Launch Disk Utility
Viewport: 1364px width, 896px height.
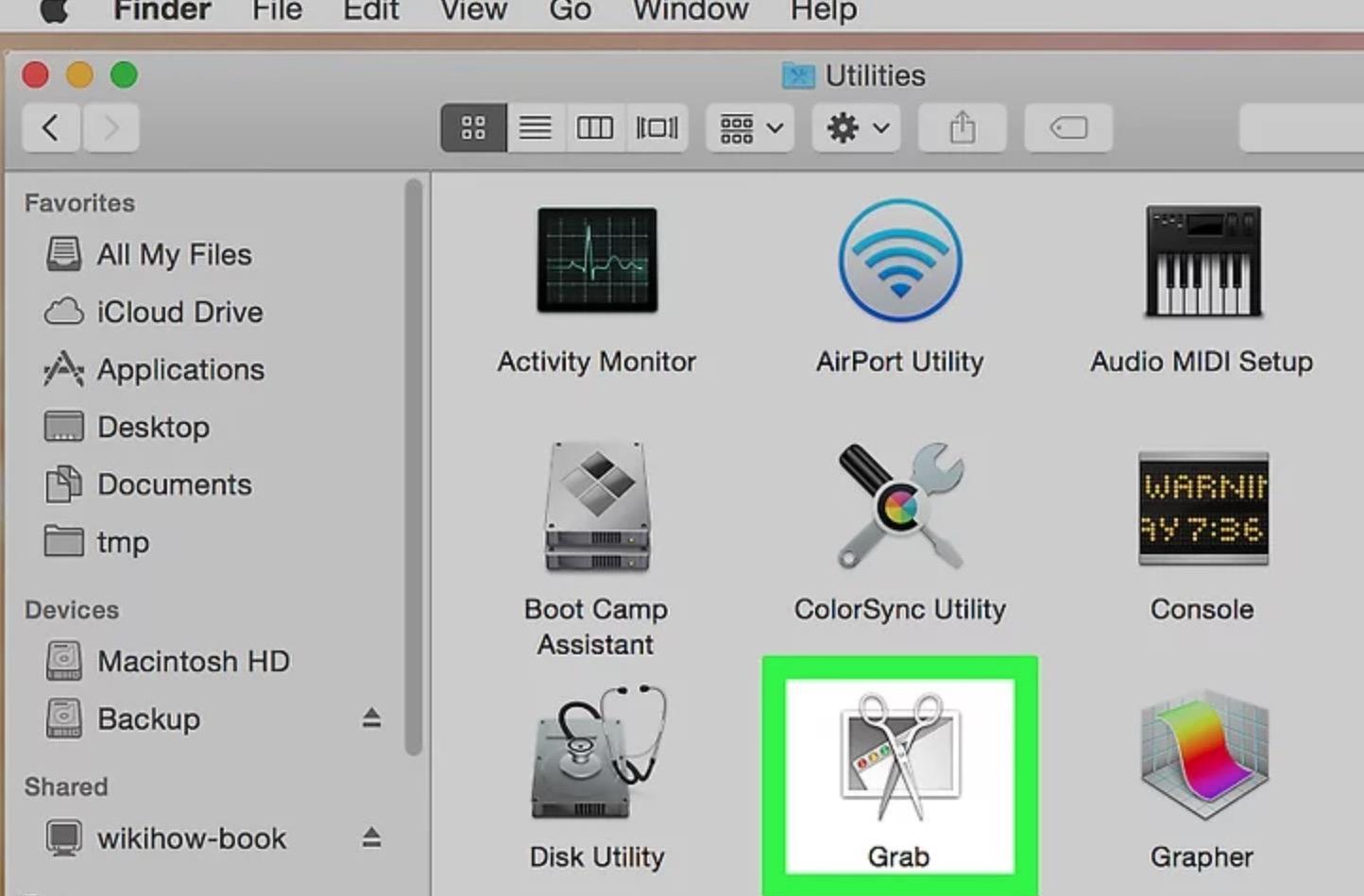(597, 754)
